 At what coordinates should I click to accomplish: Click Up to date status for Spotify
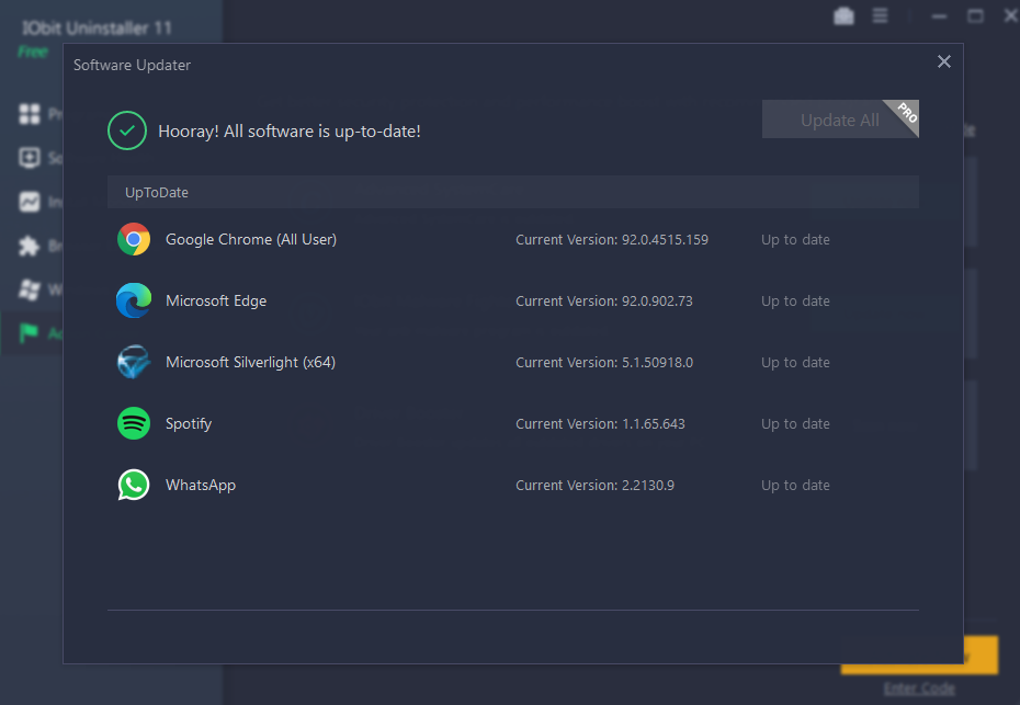[x=795, y=424]
